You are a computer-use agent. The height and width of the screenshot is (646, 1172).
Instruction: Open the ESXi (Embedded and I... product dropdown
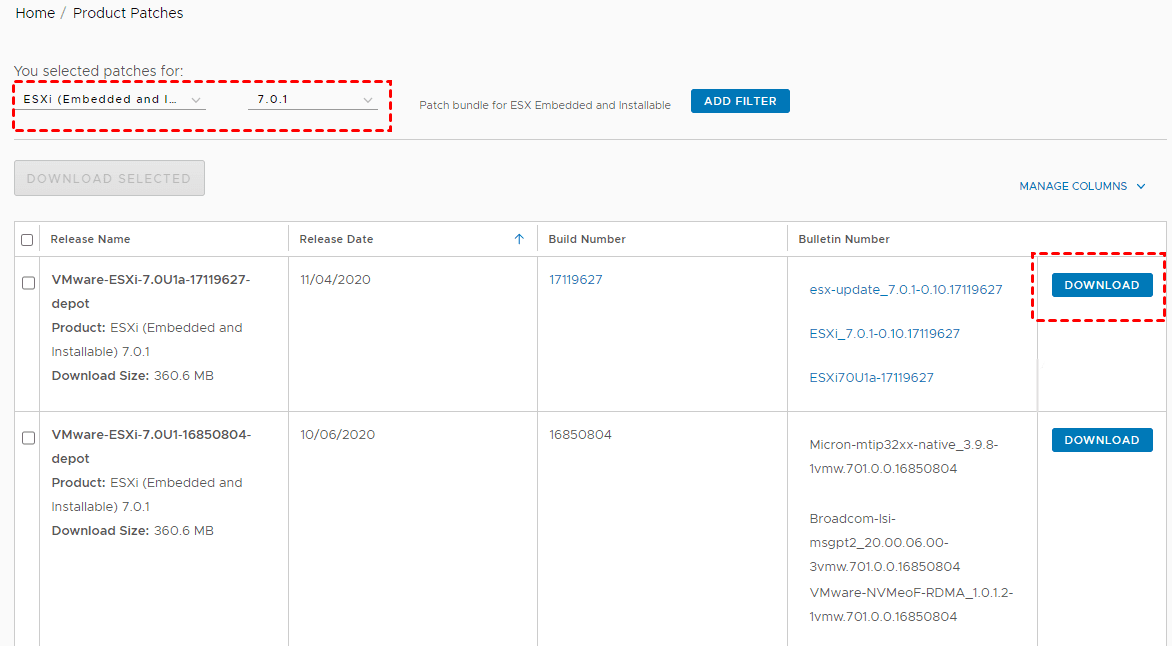[x=112, y=99]
